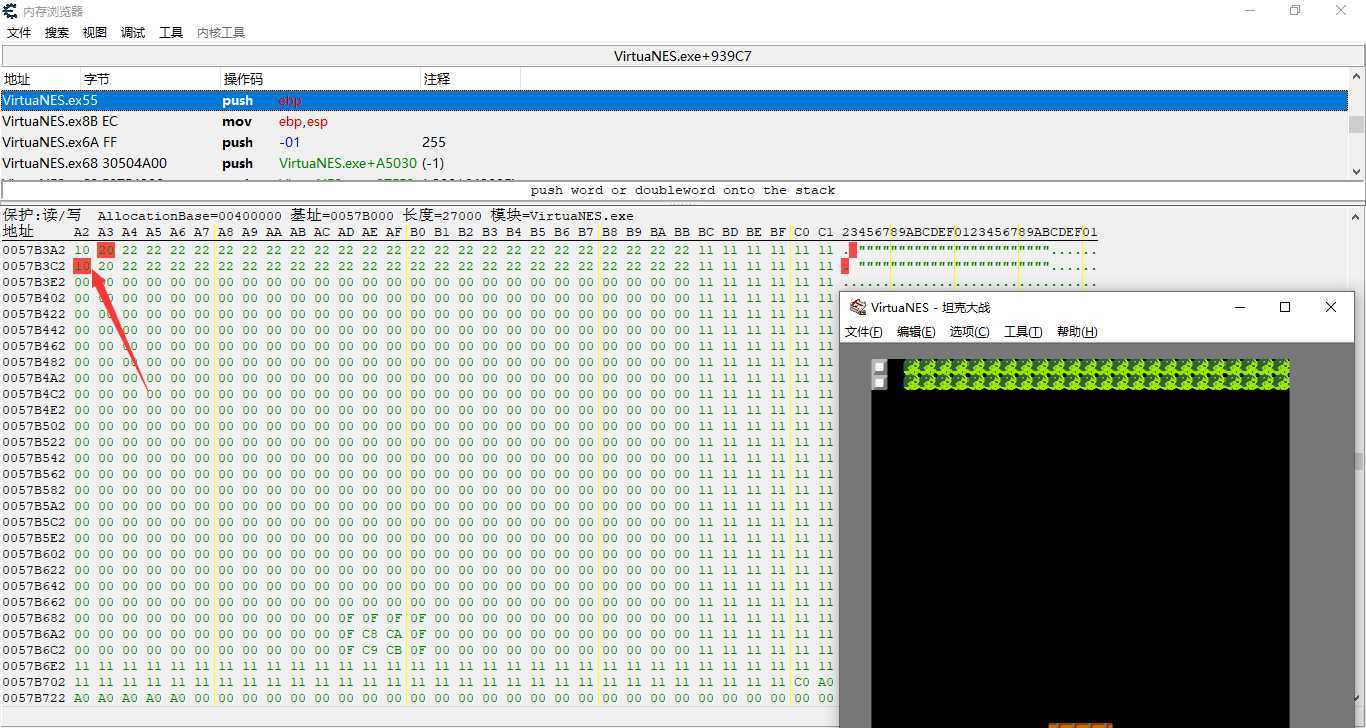This screenshot has width=1366, height=728.
Task: Select byte C9 in row 0057B6C2
Action: pyautogui.click(x=370, y=650)
